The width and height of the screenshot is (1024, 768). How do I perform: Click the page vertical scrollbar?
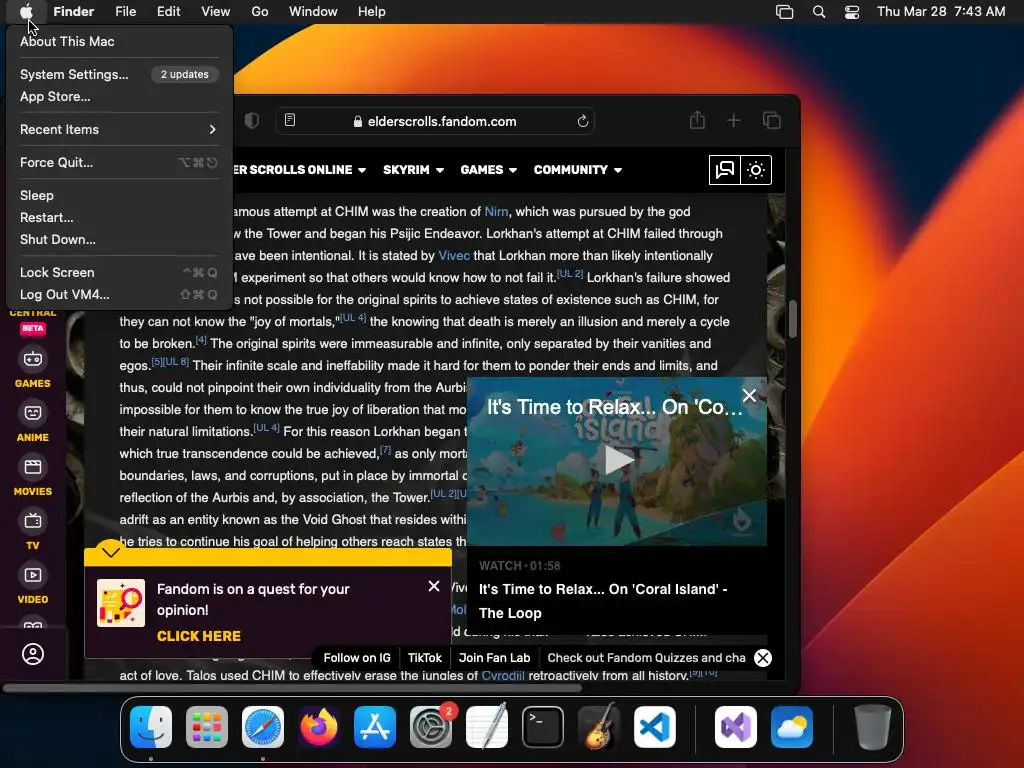point(793,319)
